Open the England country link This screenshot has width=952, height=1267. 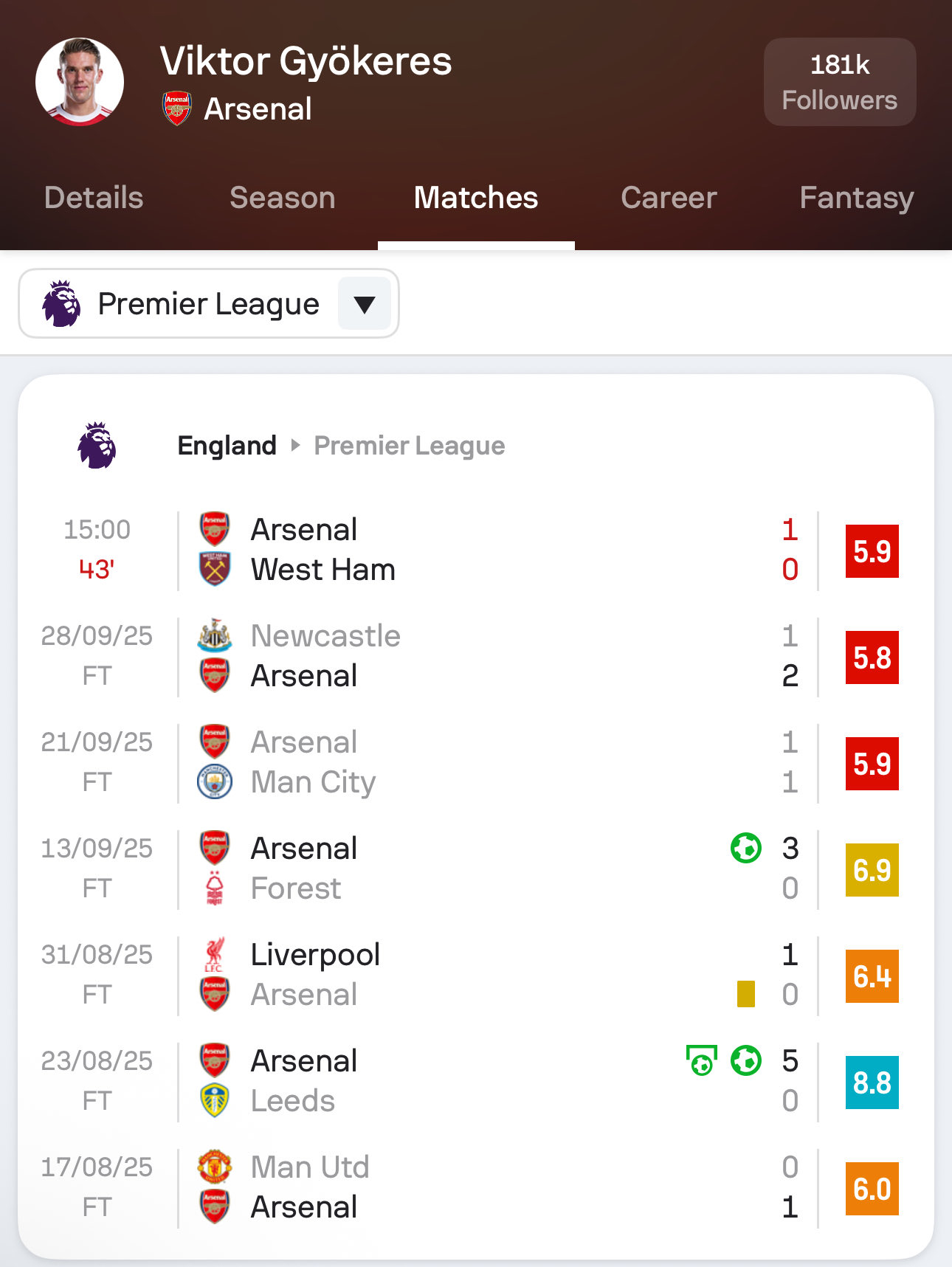(227, 446)
